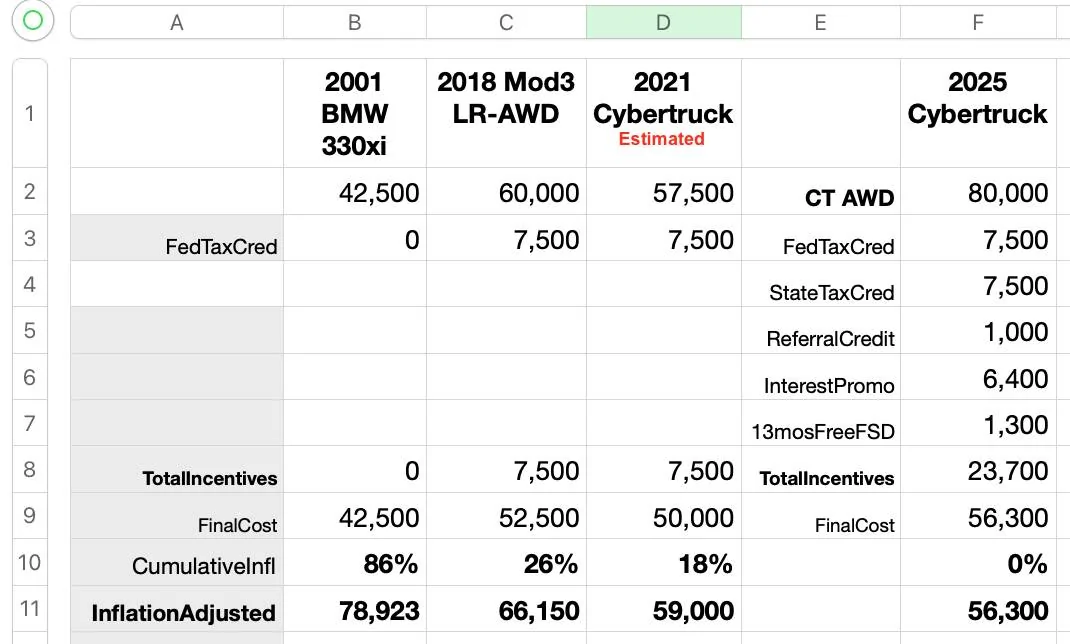Image resolution: width=1070 pixels, height=644 pixels.
Task: Select the 42,500 price cell in row 2
Action: click(x=355, y=191)
